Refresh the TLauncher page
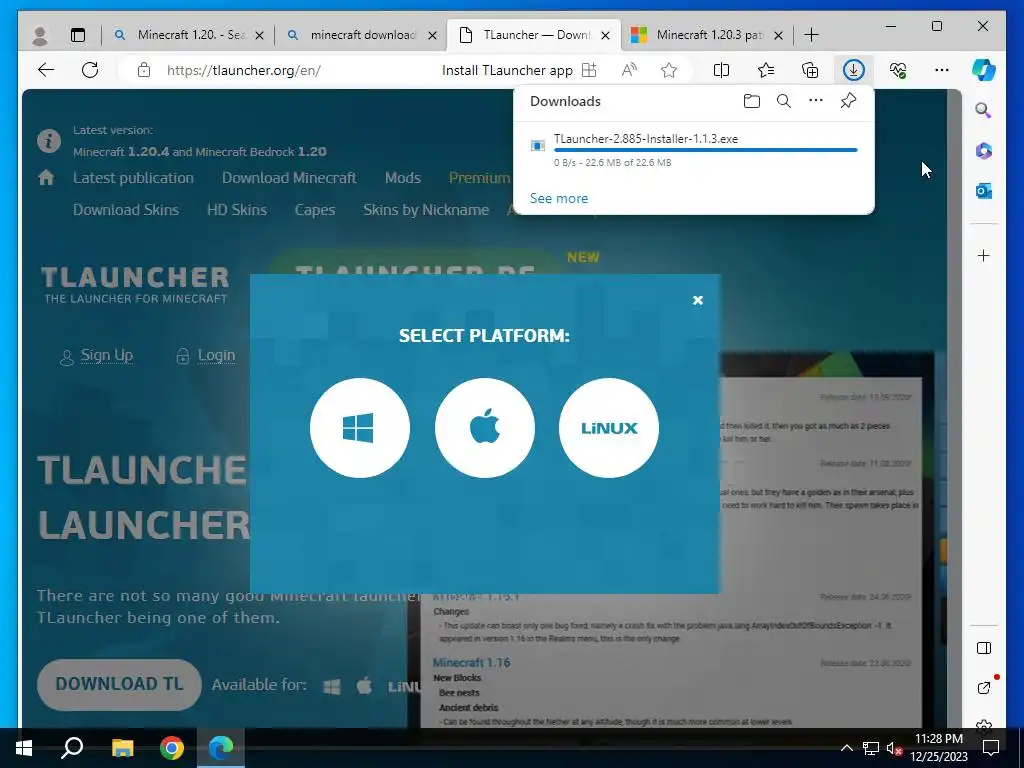 (x=90, y=70)
